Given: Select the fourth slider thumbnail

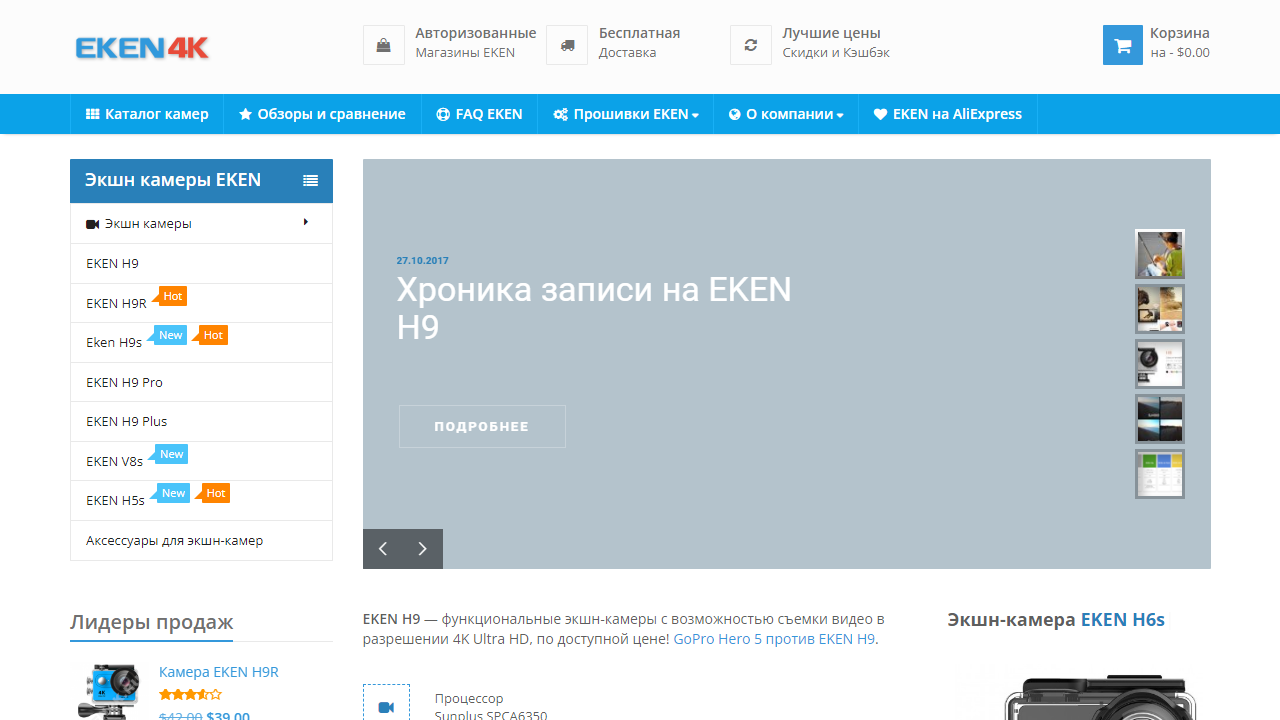Looking at the screenshot, I should [x=1160, y=419].
